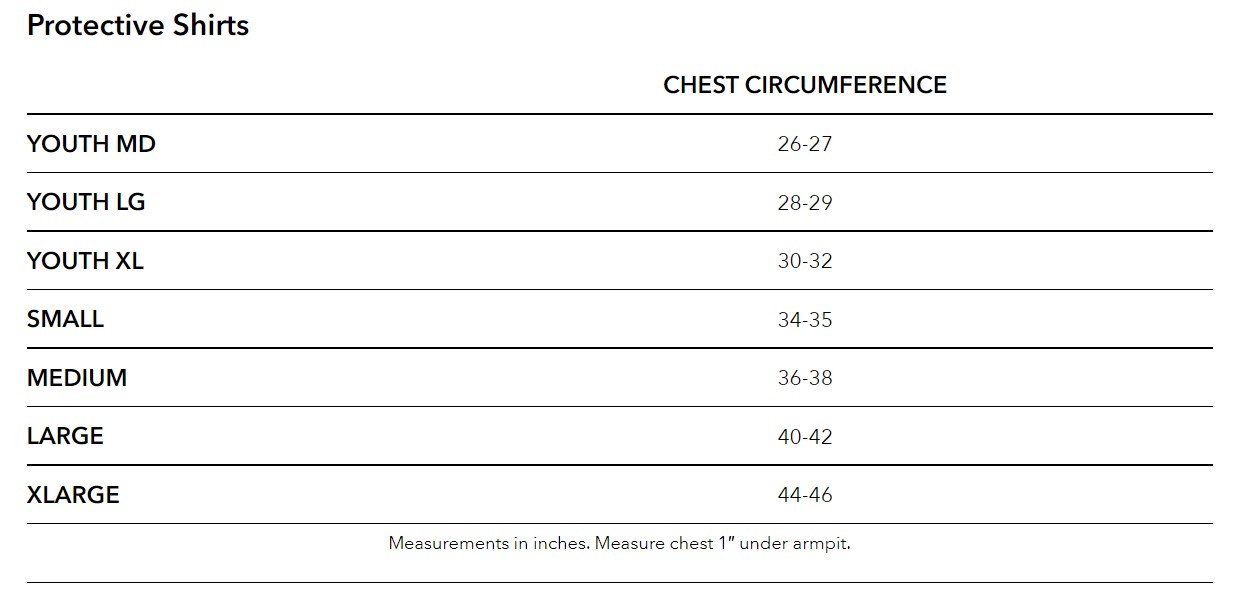Click the word Protective in the title
The image size is (1241, 601).
[x=88, y=26]
